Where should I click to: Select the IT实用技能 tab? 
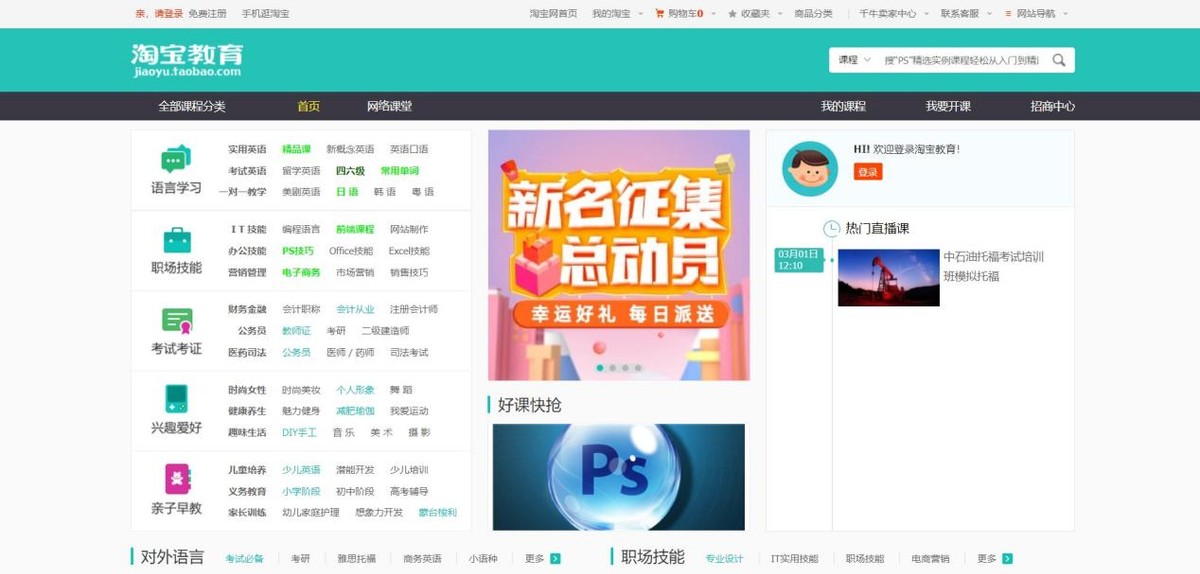click(795, 559)
